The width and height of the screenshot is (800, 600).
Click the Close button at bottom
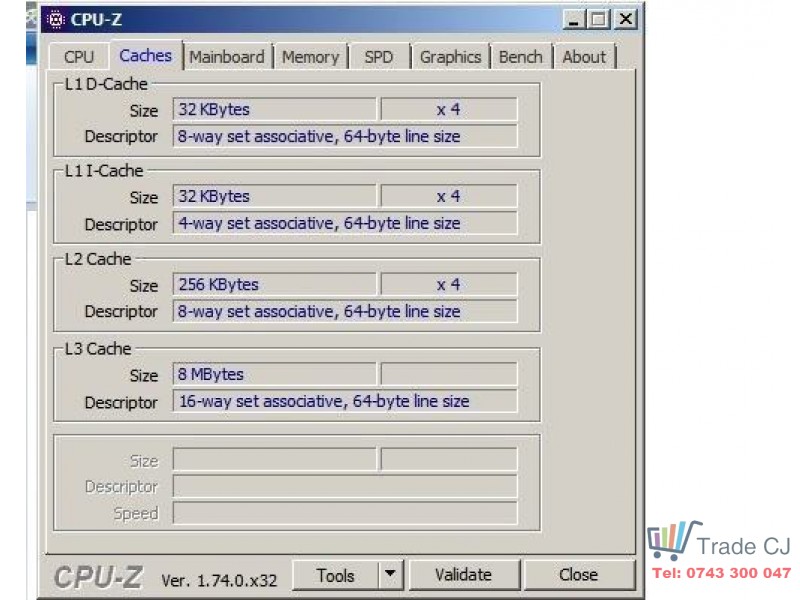click(578, 575)
